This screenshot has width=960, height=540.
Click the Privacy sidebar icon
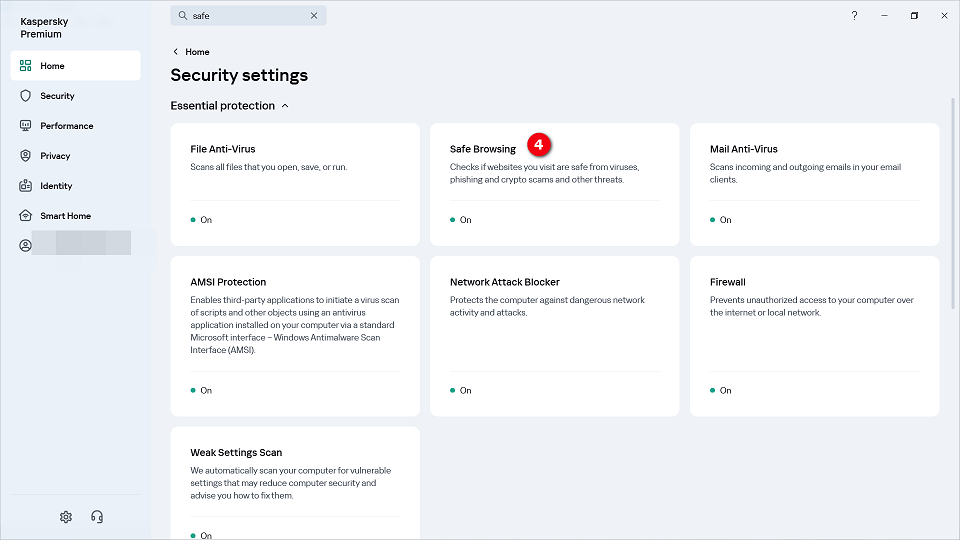pyautogui.click(x=26, y=156)
